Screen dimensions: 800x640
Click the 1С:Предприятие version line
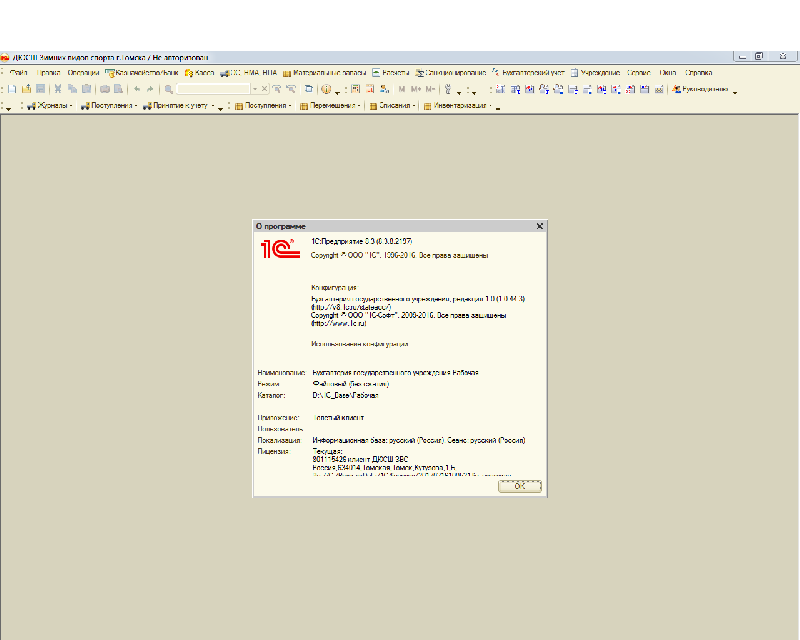pyautogui.click(x=361, y=241)
